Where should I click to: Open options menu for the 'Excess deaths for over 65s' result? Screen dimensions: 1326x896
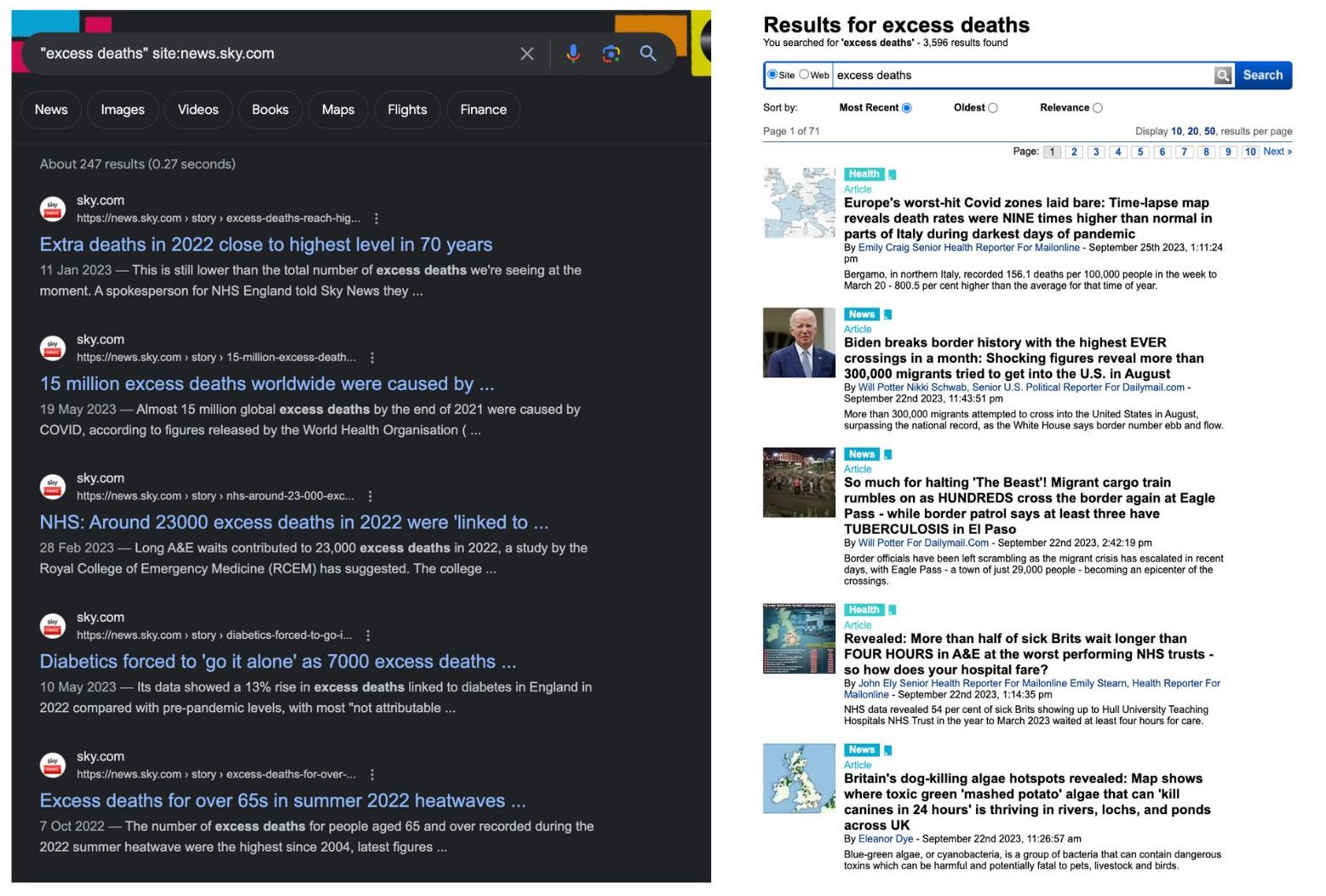pyautogui.click(x=372, y=774)
